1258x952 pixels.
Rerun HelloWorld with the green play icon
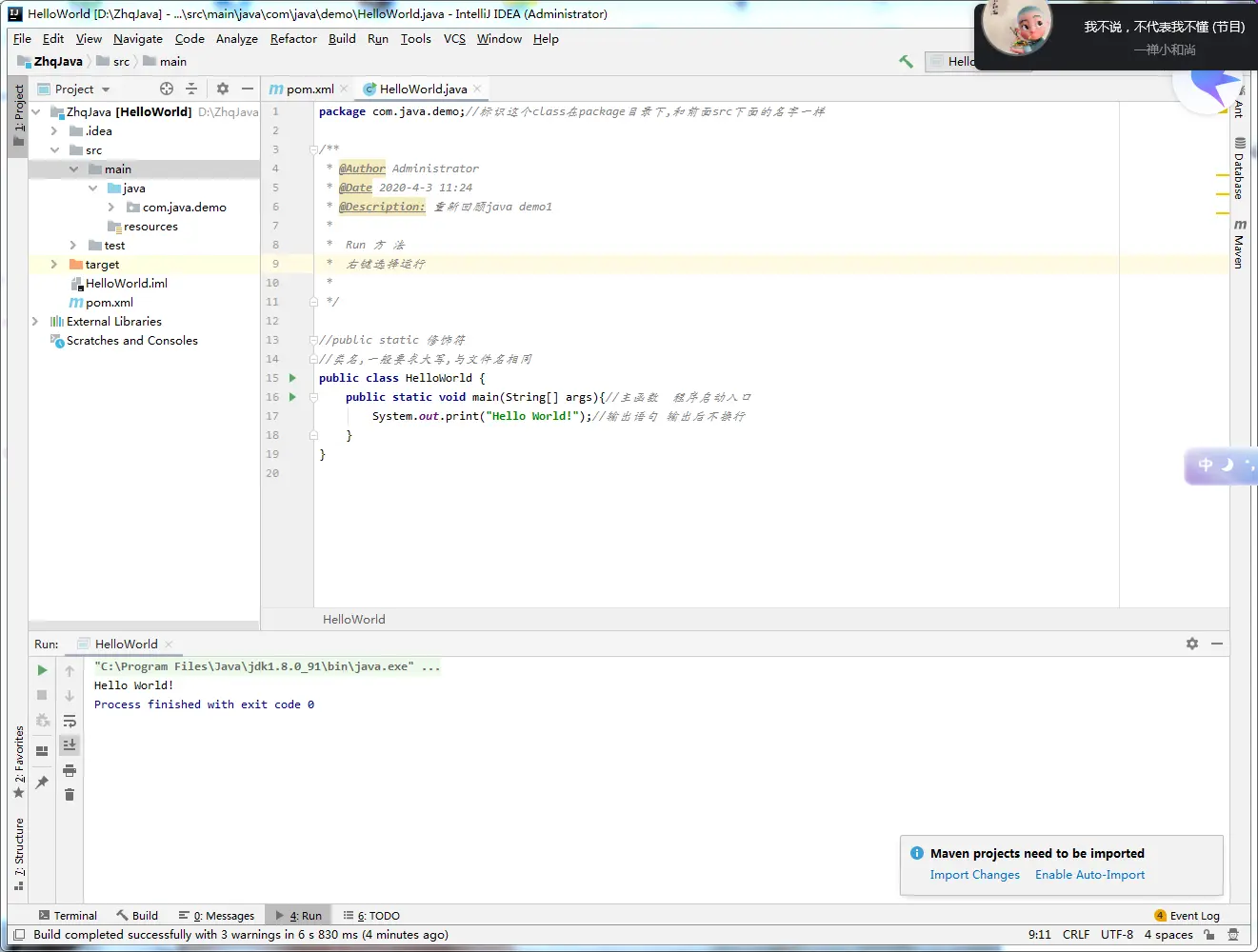coord(42,670)
